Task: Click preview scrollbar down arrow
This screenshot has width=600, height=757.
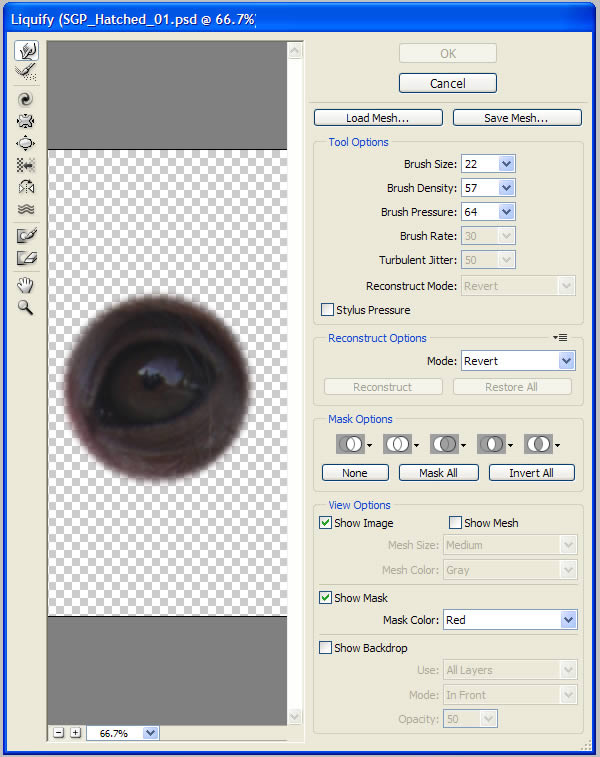Action: tap(295, 716)
